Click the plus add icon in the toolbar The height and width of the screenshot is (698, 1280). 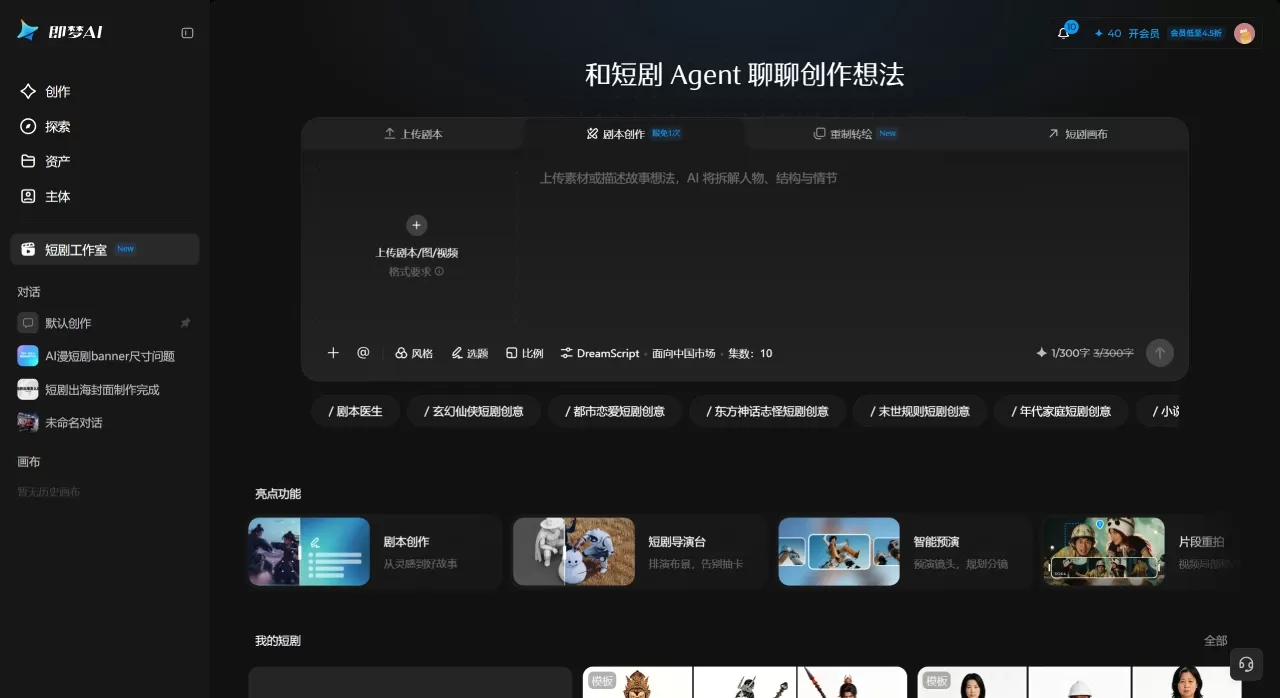click(333, 353)
